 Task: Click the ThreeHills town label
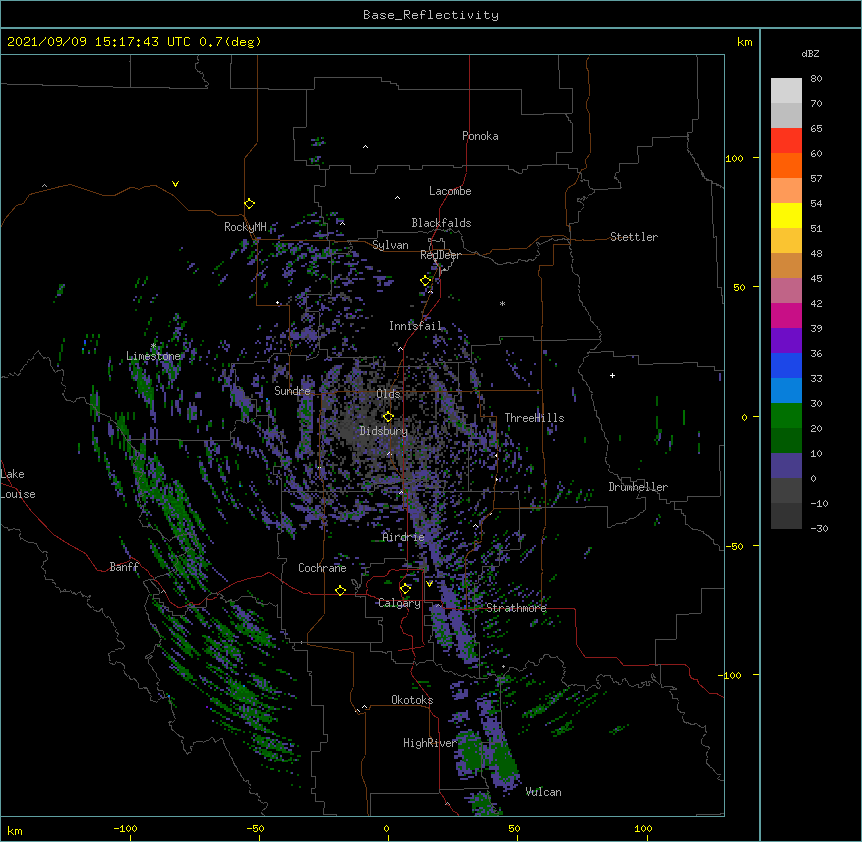point(534,418)
